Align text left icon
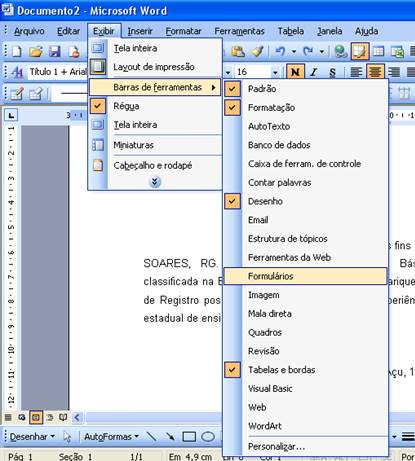This screenshot has width=415, height=461. pos(356,72)
